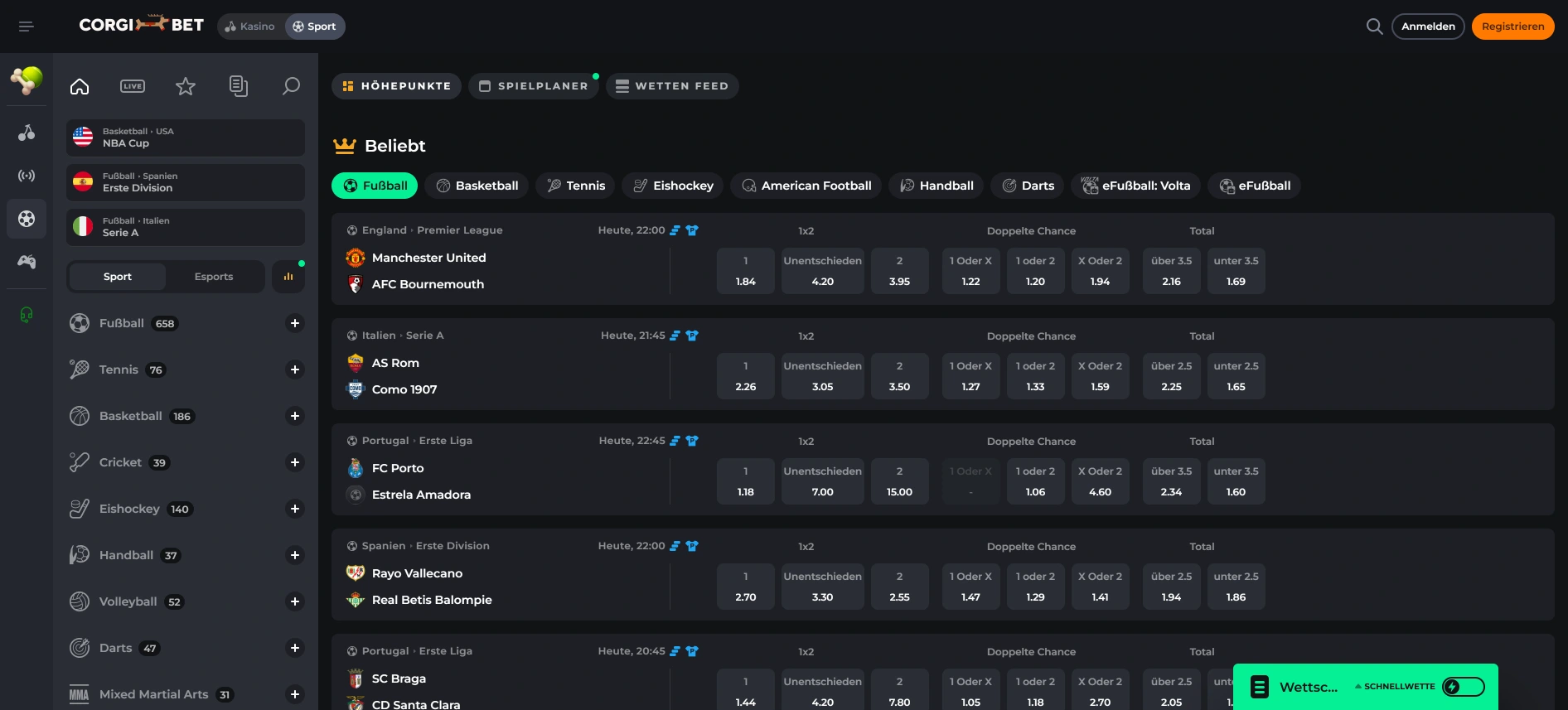Pick über 3.5 at 2.34 for FC Porto

(1171, 481)
